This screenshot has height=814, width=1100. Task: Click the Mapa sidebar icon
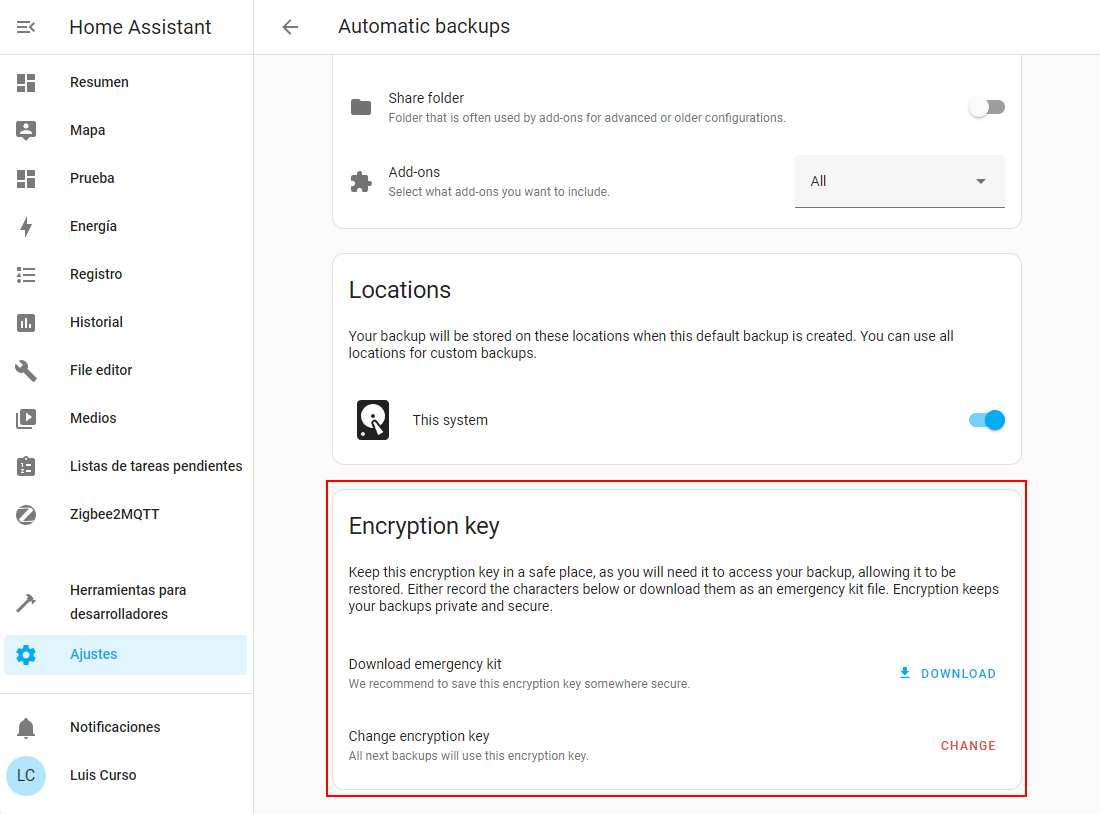tap(26, 130)
